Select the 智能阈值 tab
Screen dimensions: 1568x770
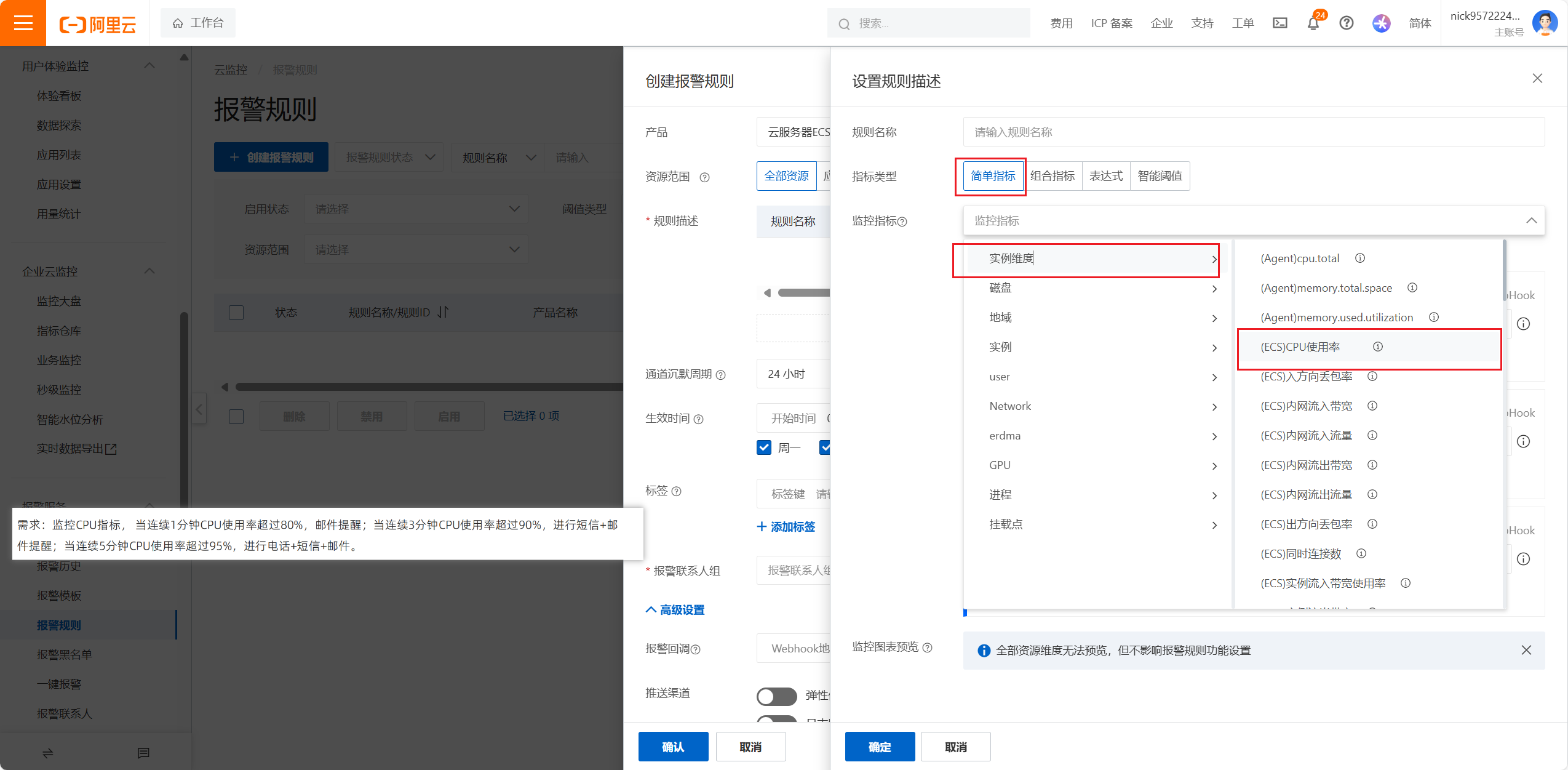[x=1160, y=176]
